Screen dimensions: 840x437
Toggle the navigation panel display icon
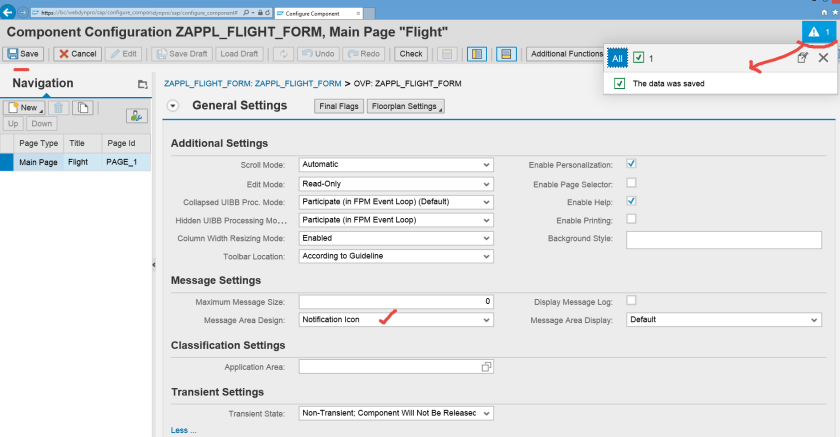point(478,53)
